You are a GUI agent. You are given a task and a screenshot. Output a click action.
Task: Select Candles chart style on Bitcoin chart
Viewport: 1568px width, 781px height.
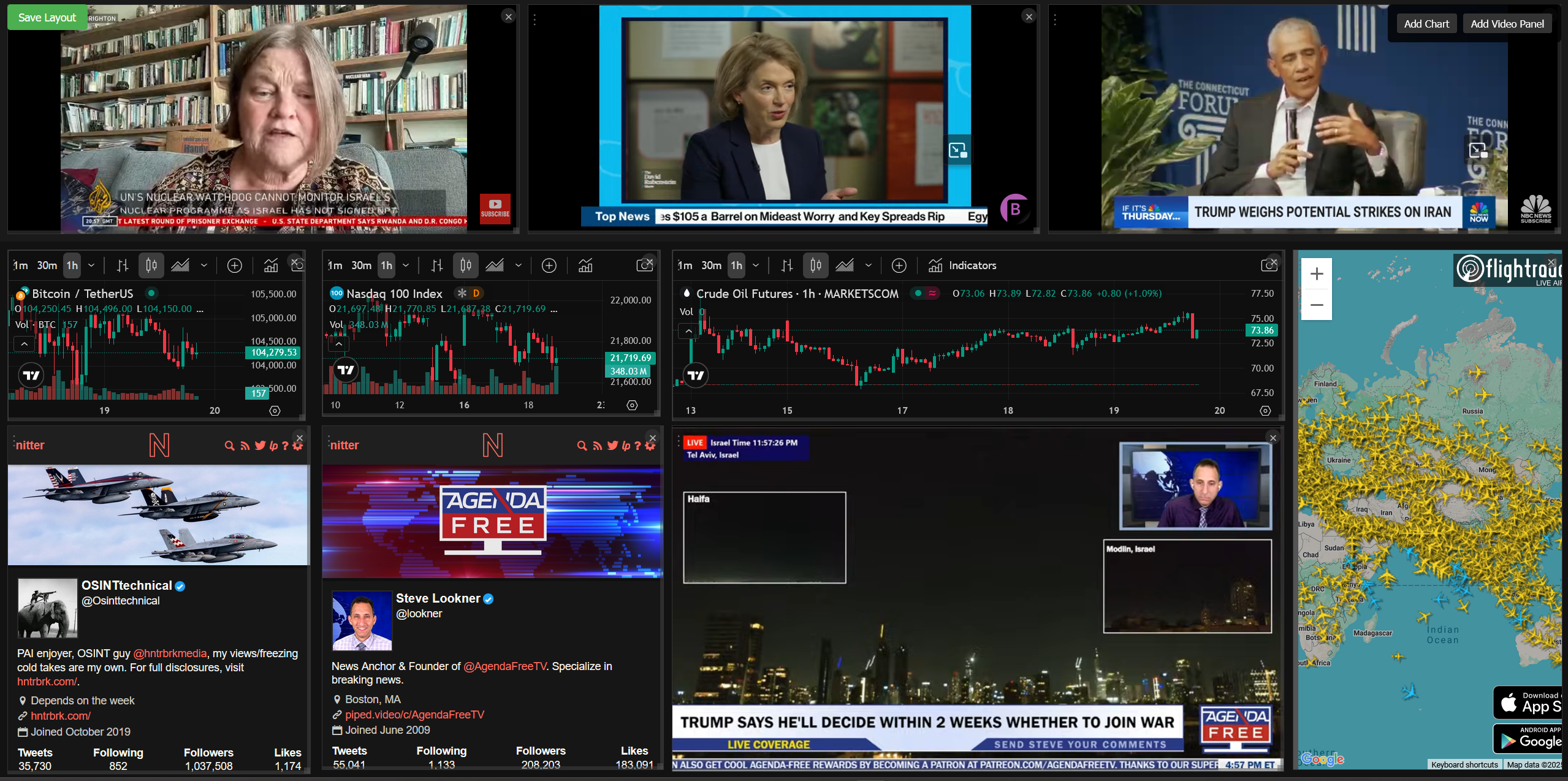[151, 265]
